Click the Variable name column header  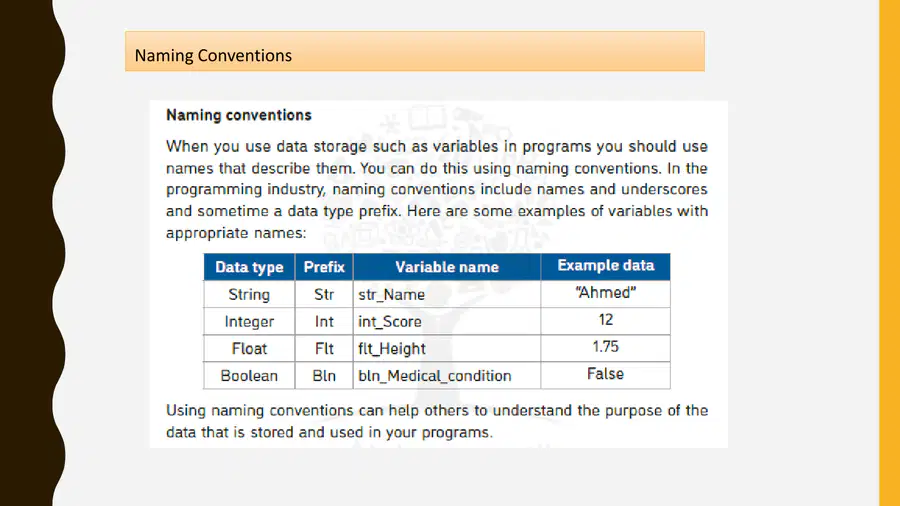pos(447,267)
